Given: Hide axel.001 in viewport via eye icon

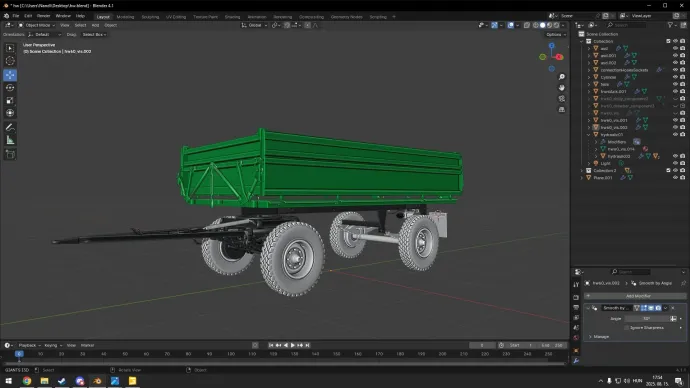Looking at the screenshot, I should (675, 56).
